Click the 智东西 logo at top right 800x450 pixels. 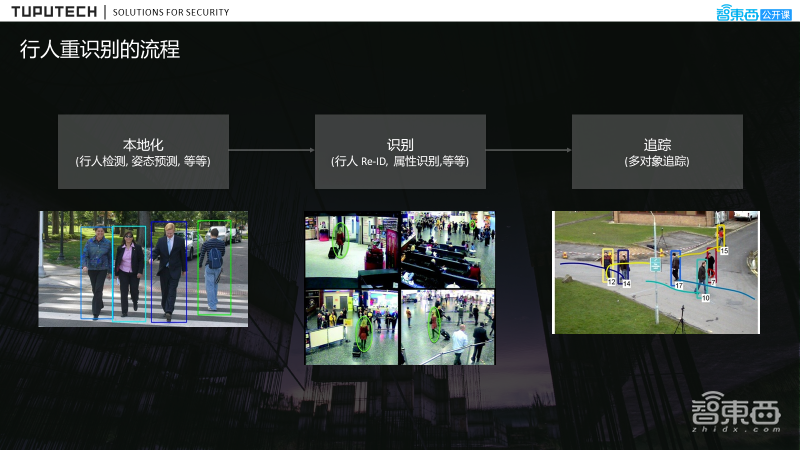pyautogui.click(x=735, y=13)
